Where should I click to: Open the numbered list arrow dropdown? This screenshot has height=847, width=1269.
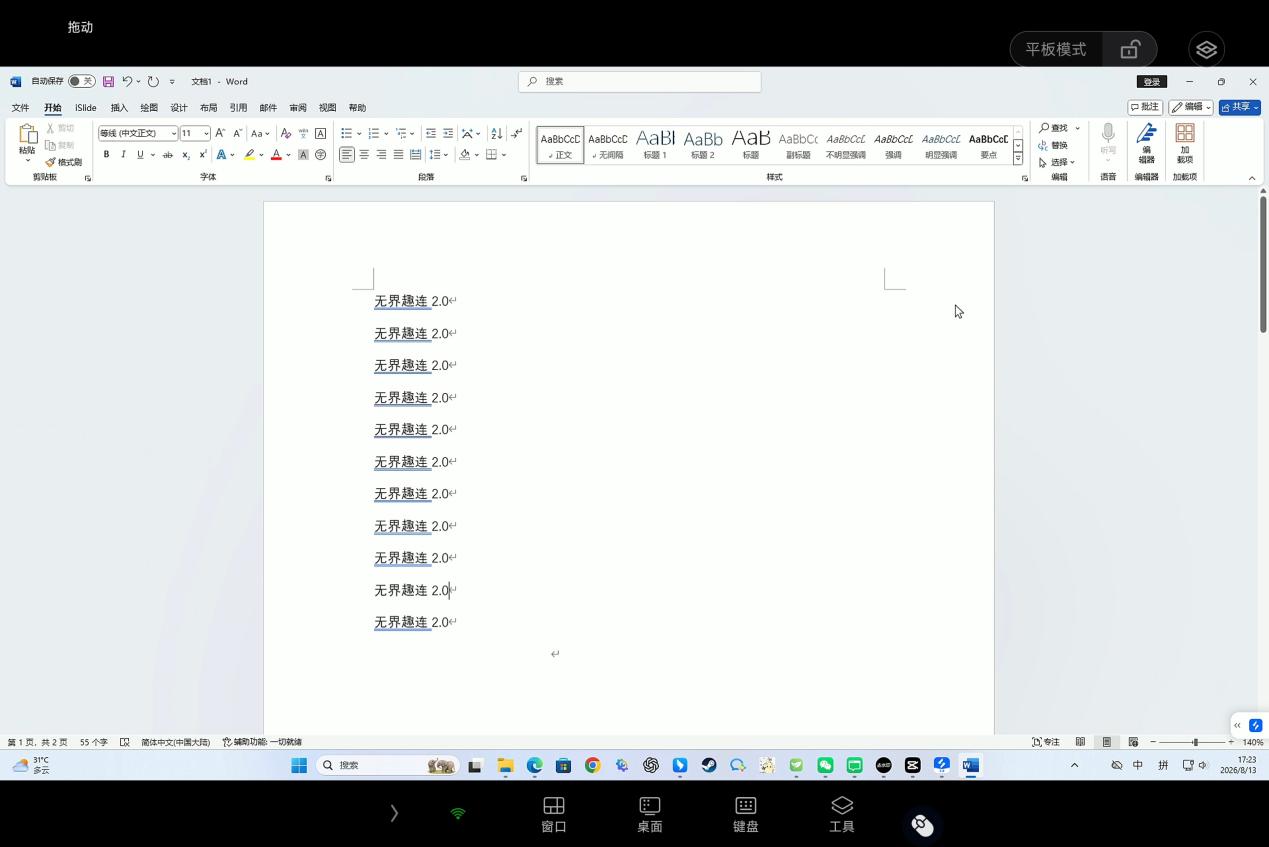click(x=386, y=133)
